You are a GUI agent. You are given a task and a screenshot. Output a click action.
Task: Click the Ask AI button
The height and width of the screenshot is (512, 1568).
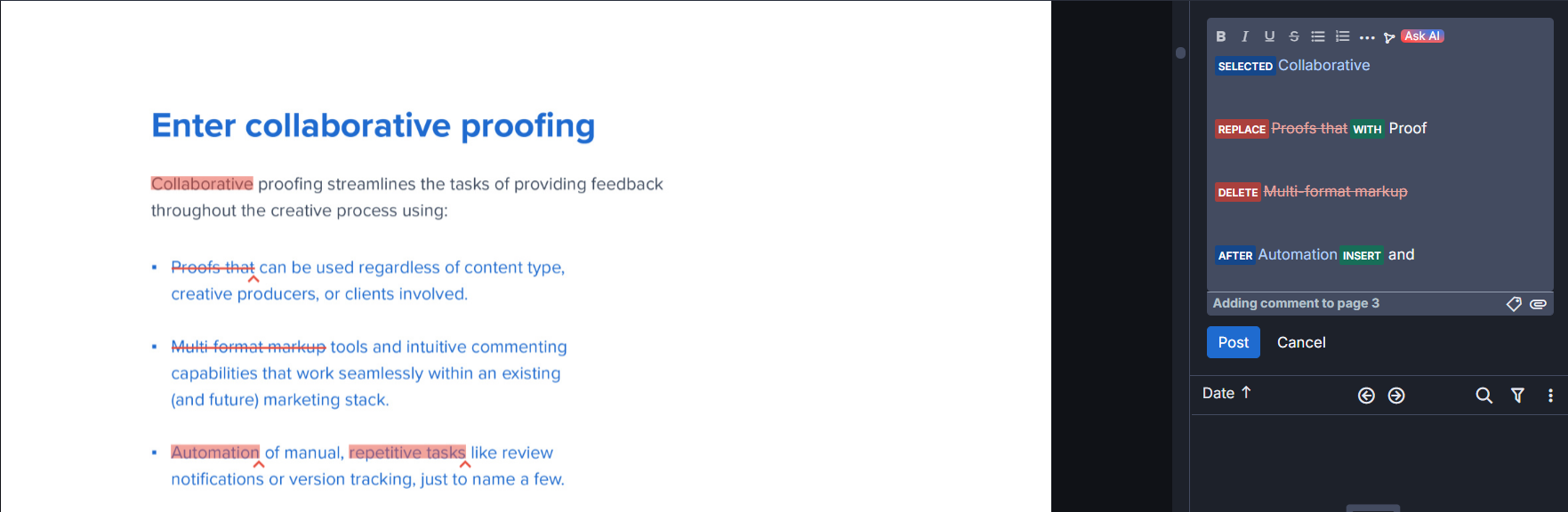coord(1422,36)
